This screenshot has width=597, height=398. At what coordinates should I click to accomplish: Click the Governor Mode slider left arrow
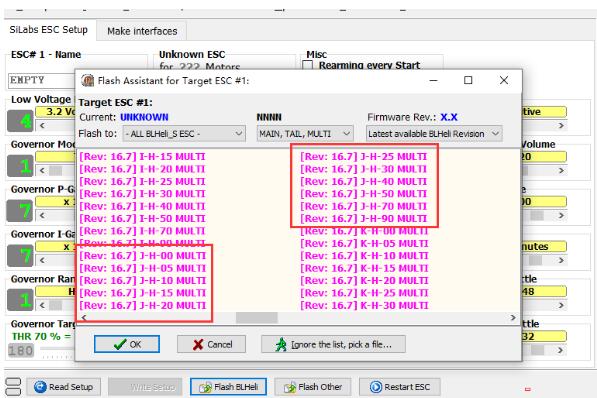click(42, 170)
